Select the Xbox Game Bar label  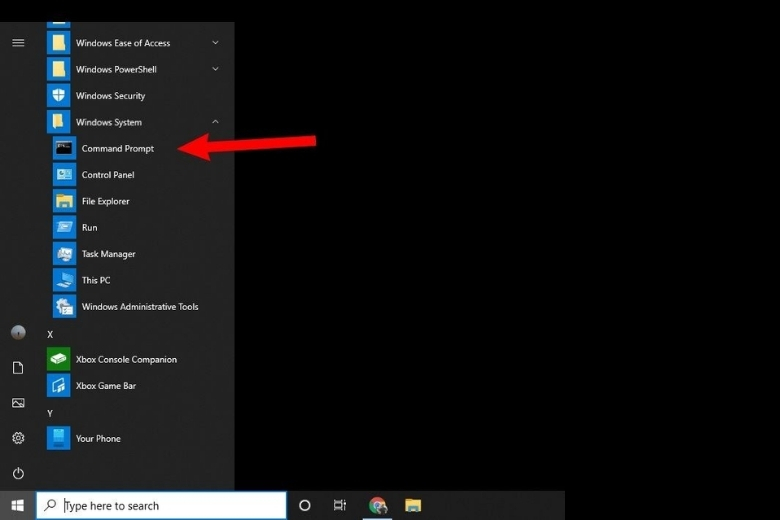[x=105, y=386]
